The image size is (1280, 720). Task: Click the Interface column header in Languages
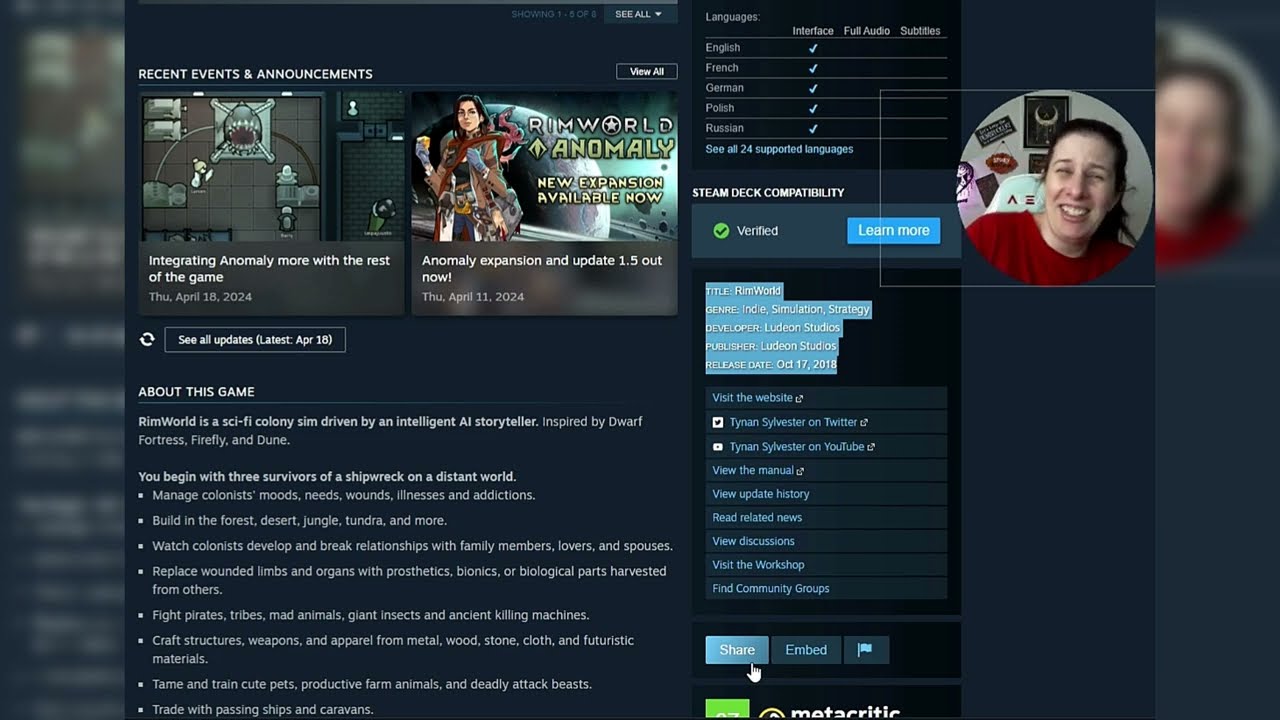pyautogui.click(x=813, y=31)
